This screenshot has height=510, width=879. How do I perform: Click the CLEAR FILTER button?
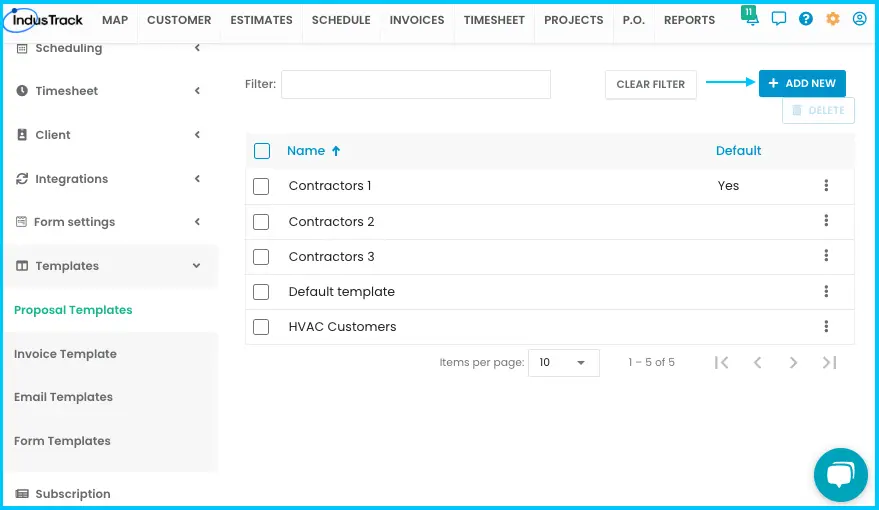coord(651,85)
